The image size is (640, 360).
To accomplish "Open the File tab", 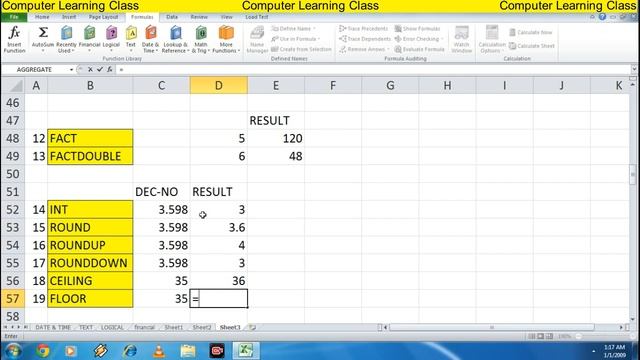I will 14,17.
